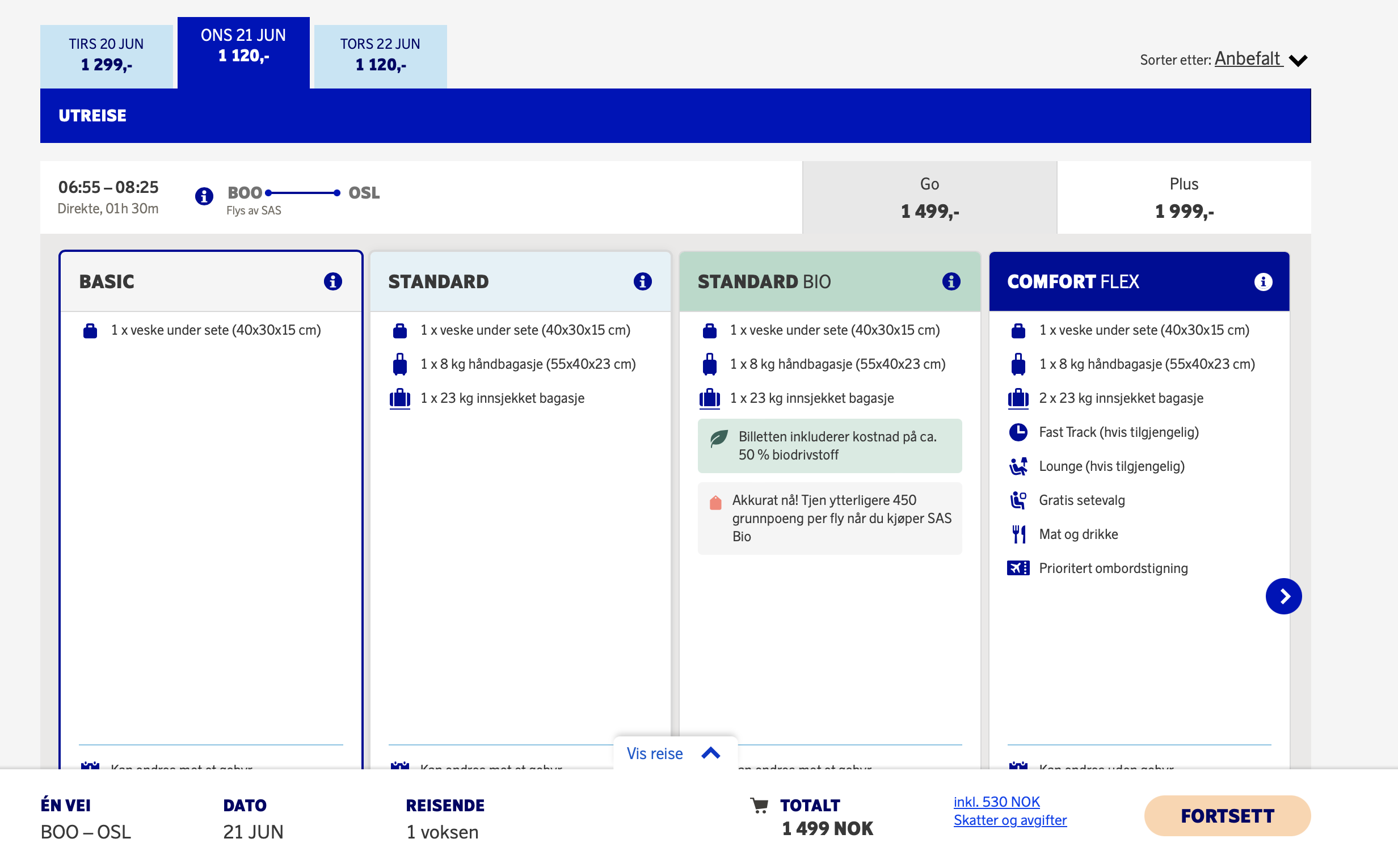Switch to the TORS 22 JUN tab
The image size is (1398, 868).
tap(380, 56)
